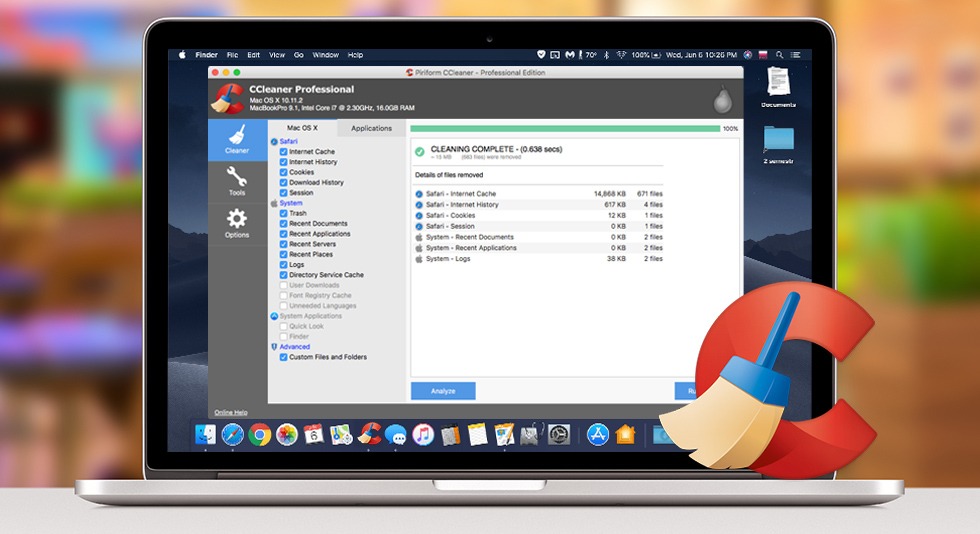The height and width of the screenshot is (534, 980).
Task: Open Messages from the dock
Action: click(x=396, y=434)
